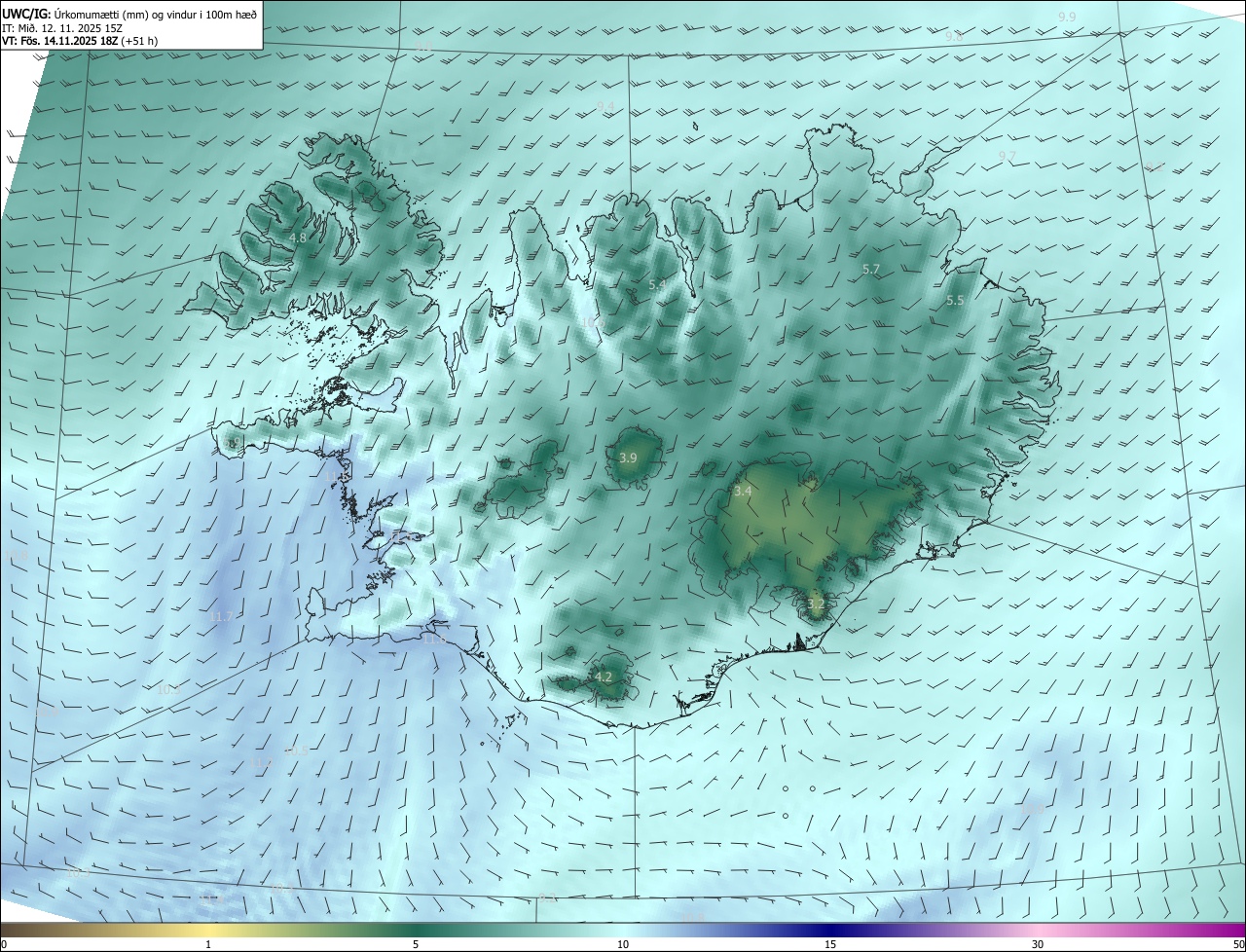1246x952 pixels.
Task: Click the color scale tick label 0
Action: tap(4, 944)
